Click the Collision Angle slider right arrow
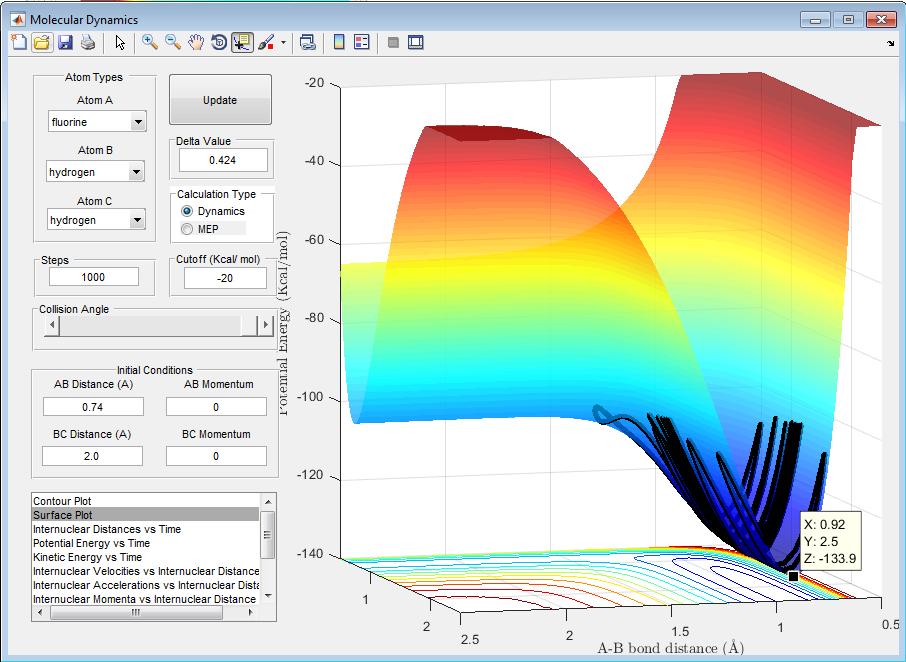Viewport: 906px width, 662px height. pyautogui.click(x=265, y=325)
